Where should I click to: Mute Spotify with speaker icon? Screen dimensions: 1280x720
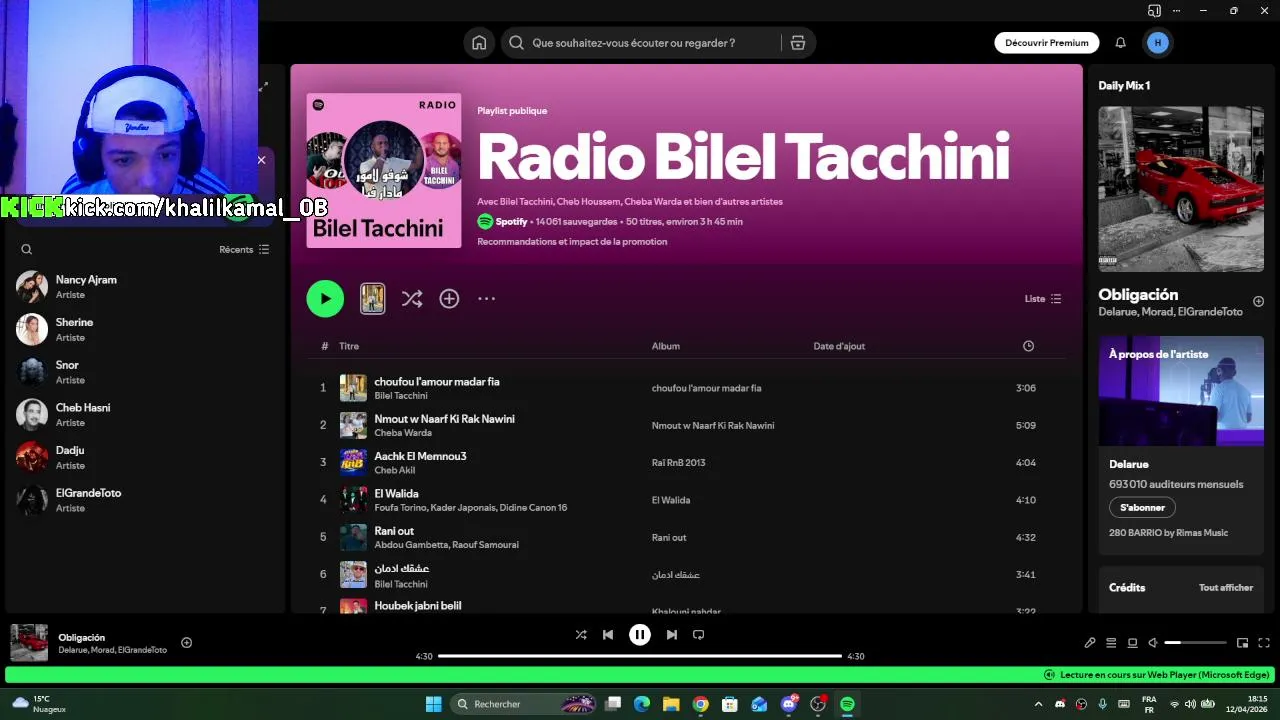(1153, 643)
